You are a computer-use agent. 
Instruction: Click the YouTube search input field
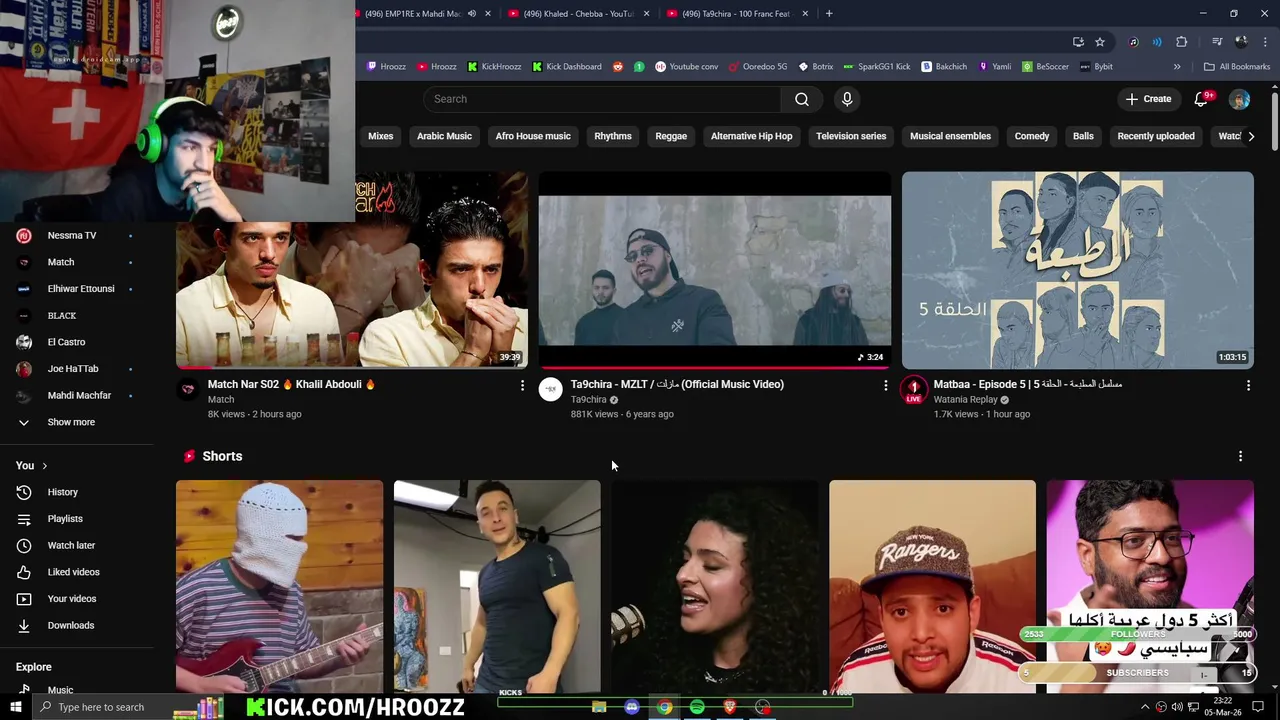[x=603, y=99]
